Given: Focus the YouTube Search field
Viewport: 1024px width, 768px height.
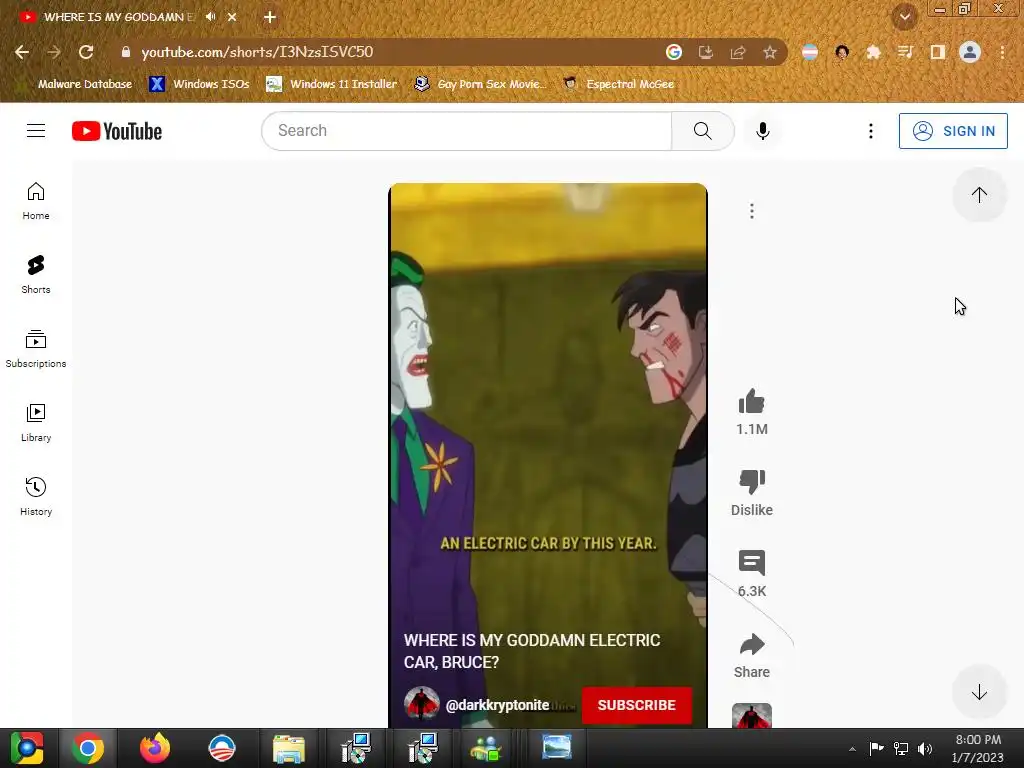Looking at the screenshot, I should (x=466, y=131).
